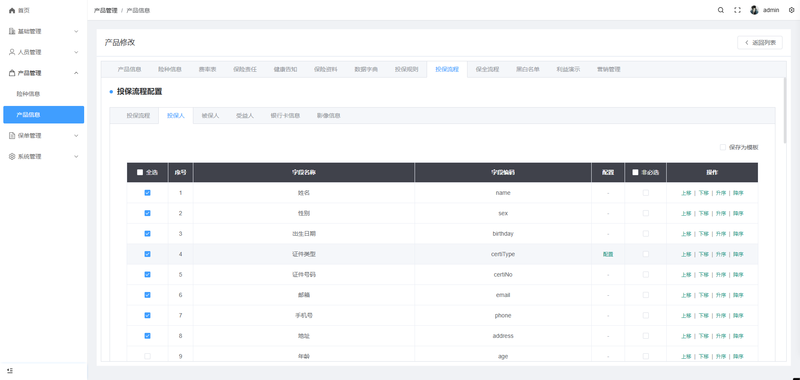Open the admin username dropdown
Viewport: 800px width, 380px height.
click(x=771, y=10)
